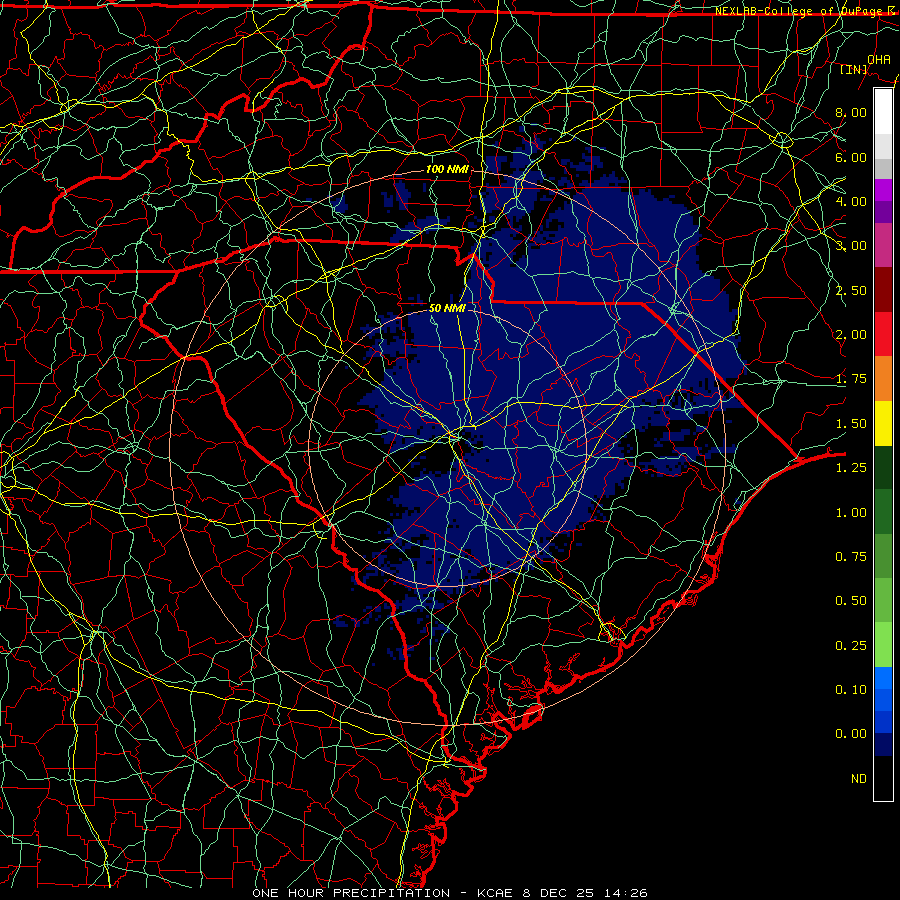Screen dimensions: 900x900
Task: Select the dark red swatch beside 2.50
Action: click(883, 290)
